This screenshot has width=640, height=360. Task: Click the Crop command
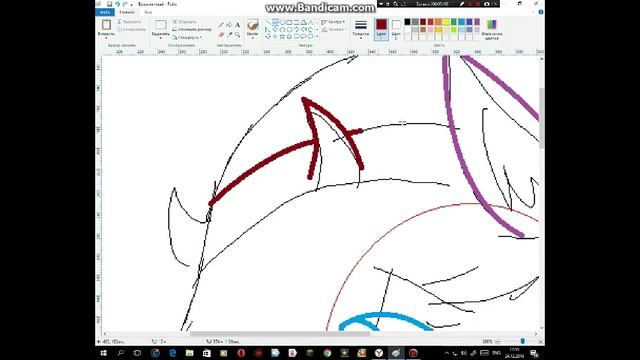(185, 22)
